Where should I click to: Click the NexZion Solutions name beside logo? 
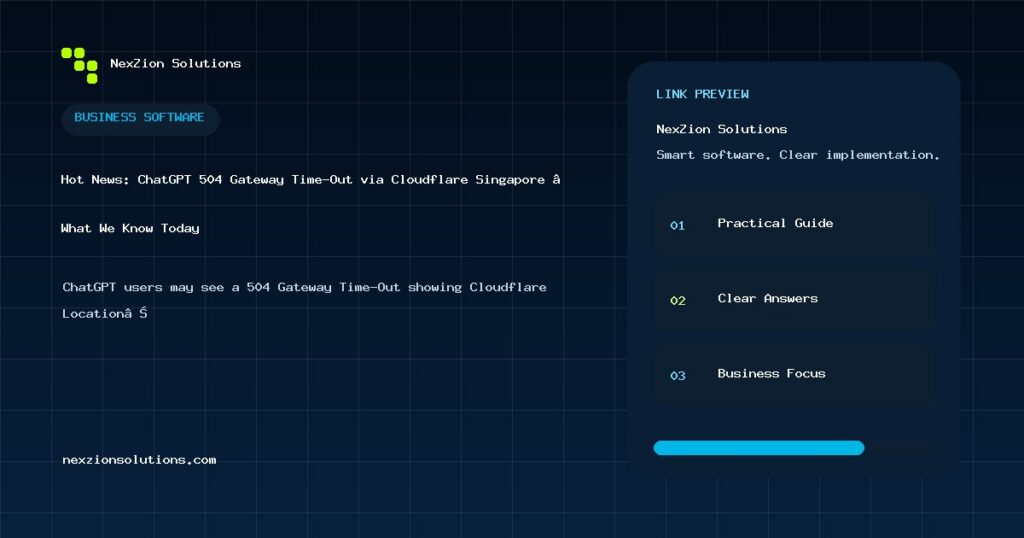click(x=175, y=63)
